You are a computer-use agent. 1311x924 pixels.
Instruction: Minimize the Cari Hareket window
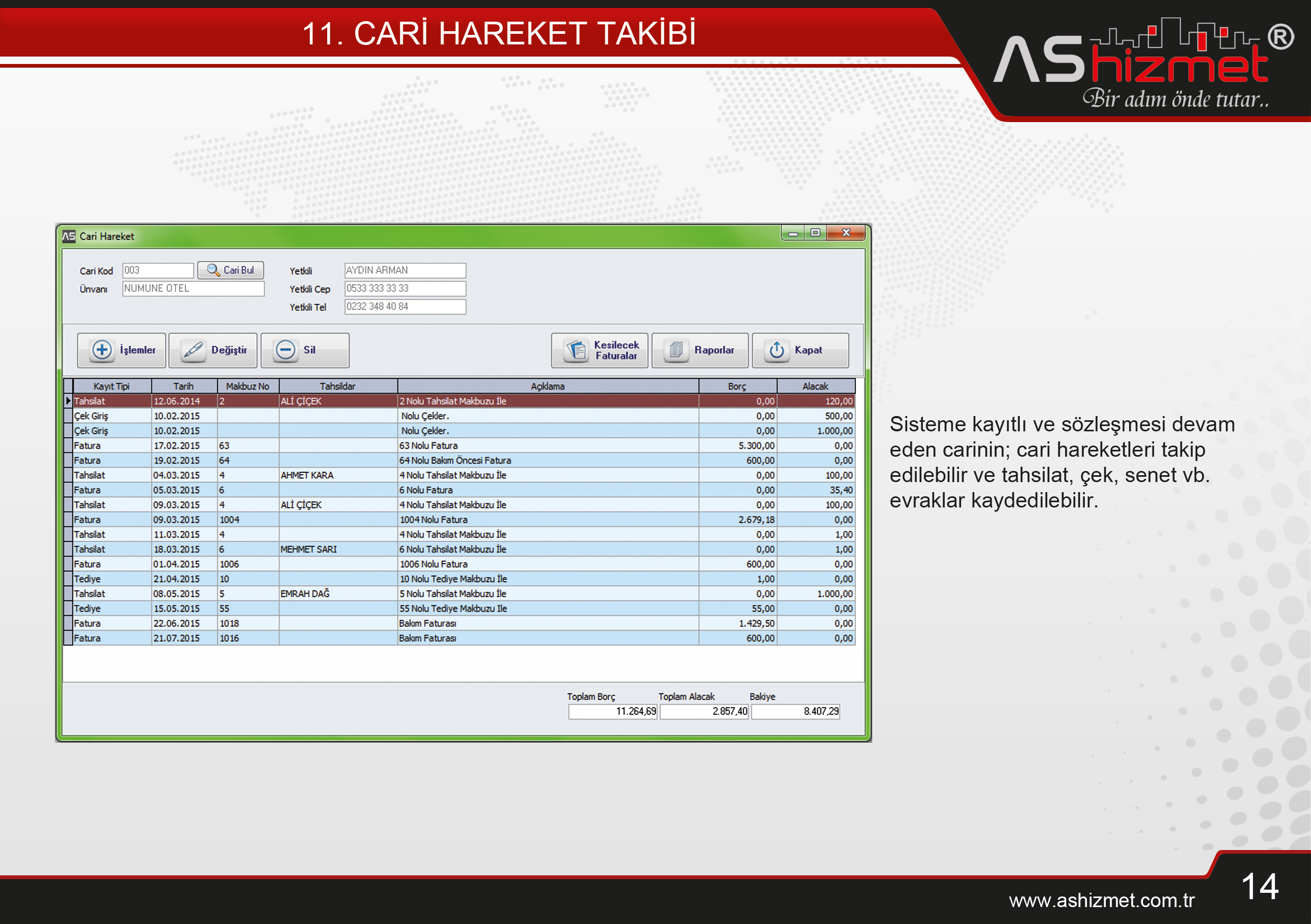(x=793, y=233)
